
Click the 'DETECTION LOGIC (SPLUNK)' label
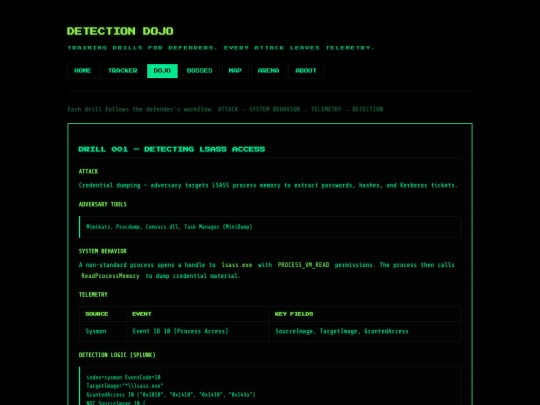coord(117,355)
